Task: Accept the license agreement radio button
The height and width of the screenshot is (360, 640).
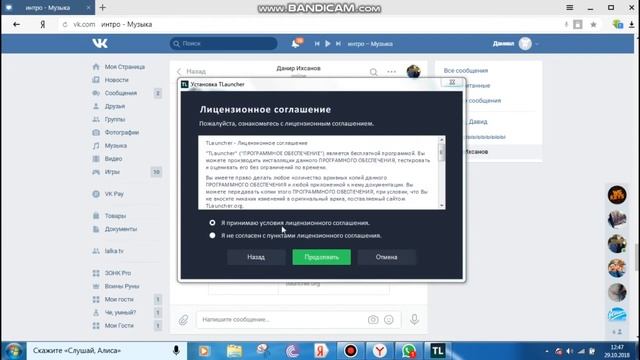Action: tap(212, 223)
